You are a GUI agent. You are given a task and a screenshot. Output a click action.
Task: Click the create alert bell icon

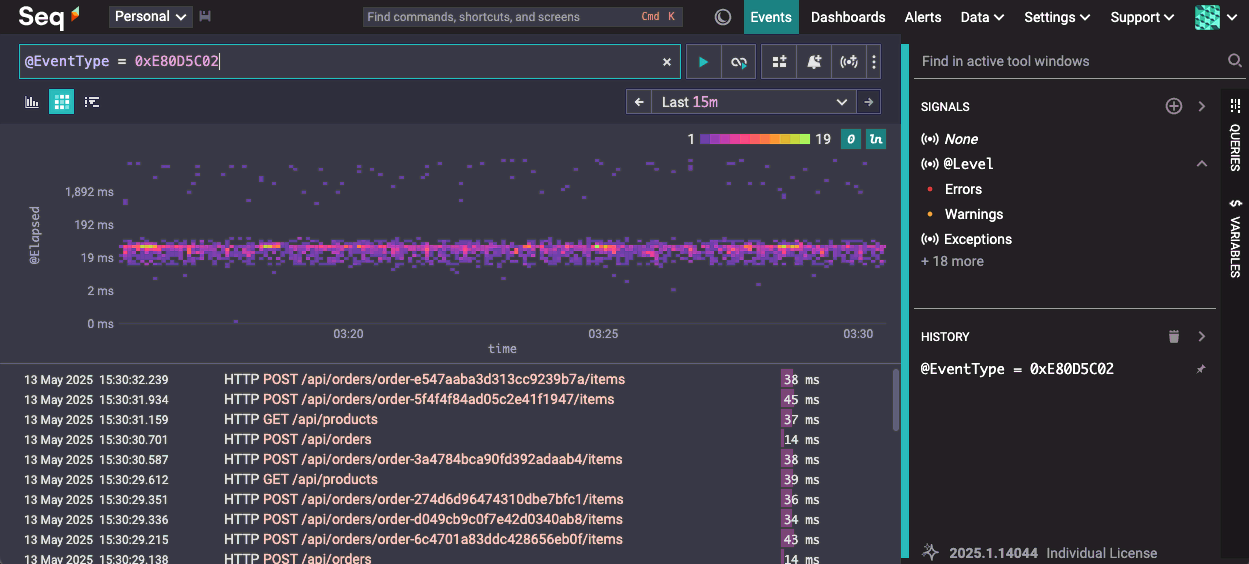coord(814,62)
